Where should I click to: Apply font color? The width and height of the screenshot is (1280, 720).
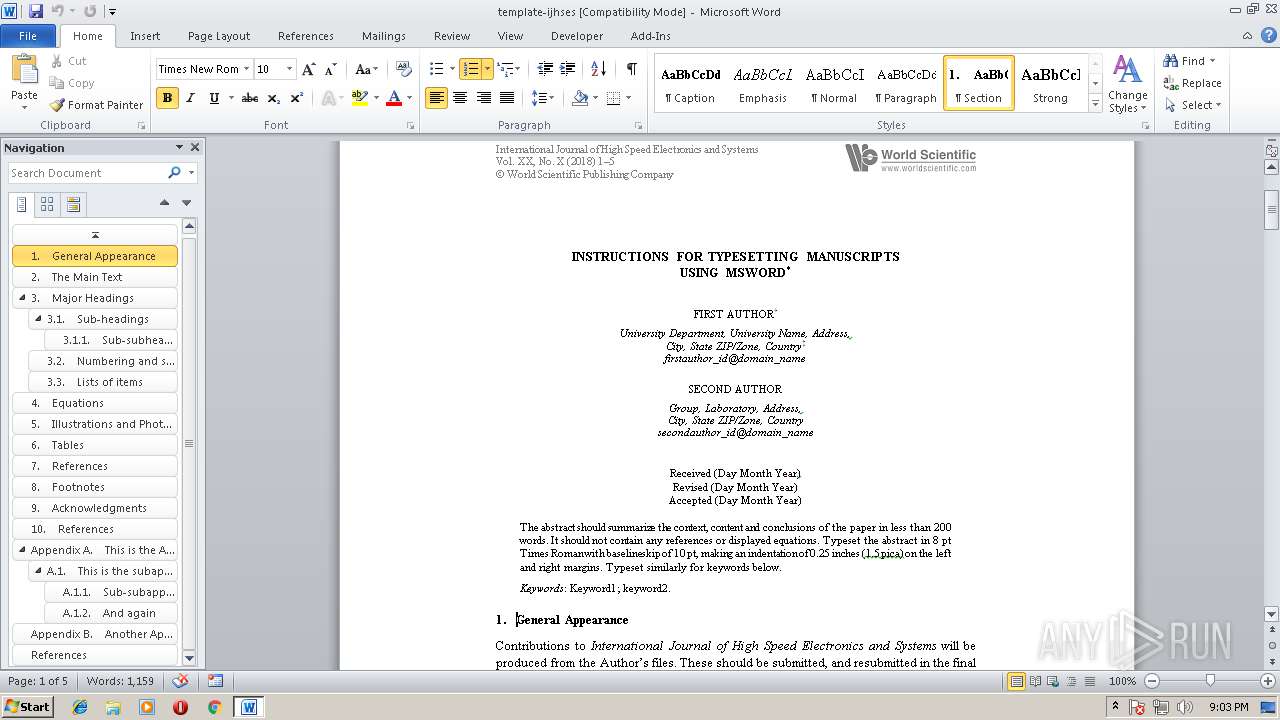[394, 98]
